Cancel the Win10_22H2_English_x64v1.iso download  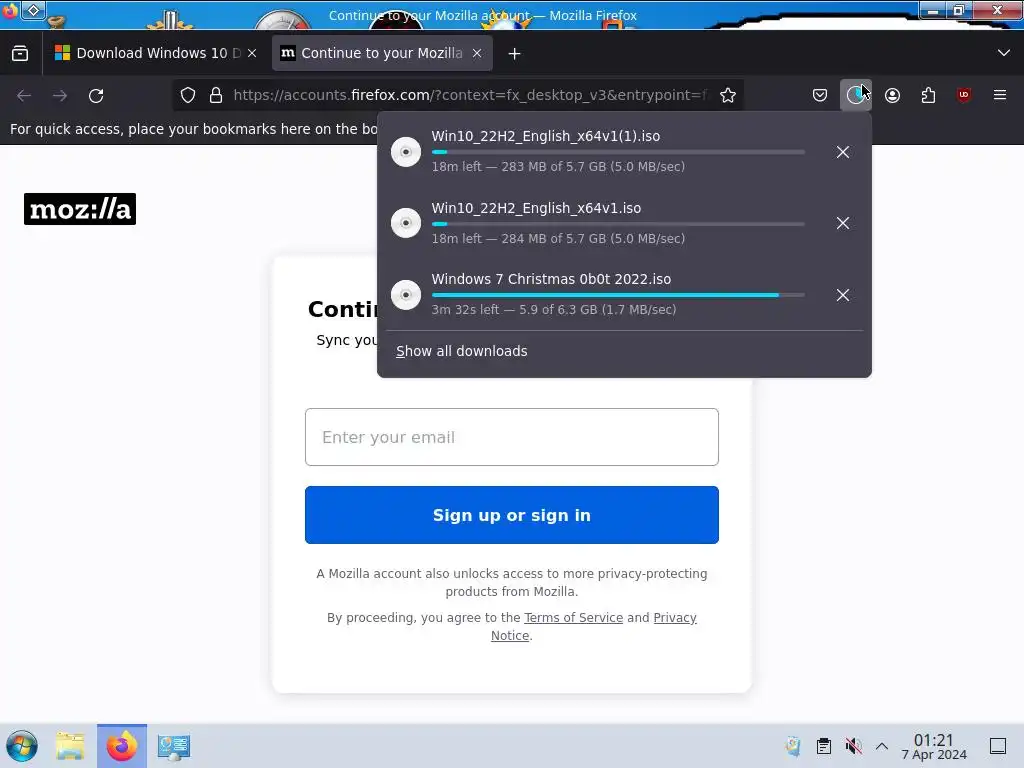click(x=843, y=223)
